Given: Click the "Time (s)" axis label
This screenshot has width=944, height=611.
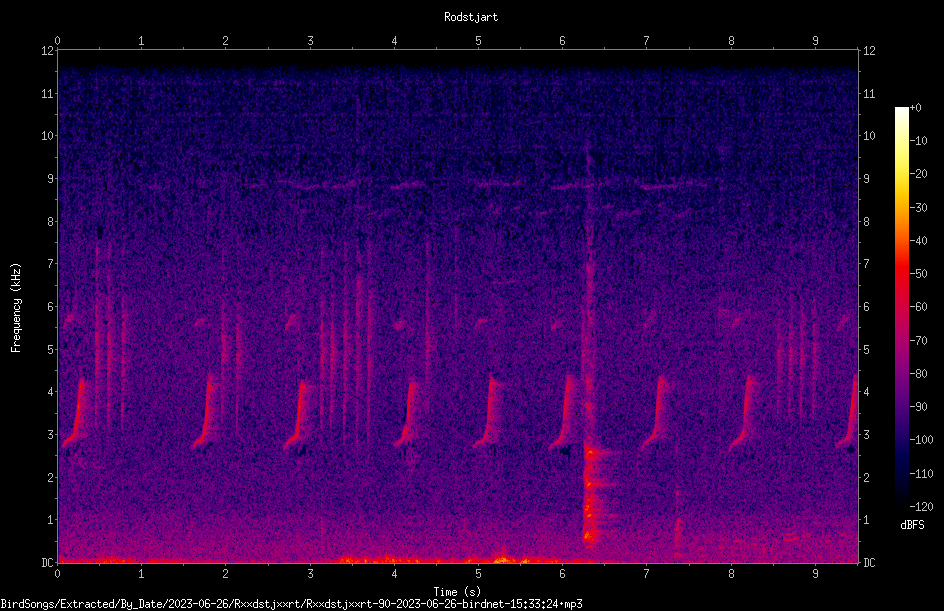Looking at the screenshot, I should click(457, 592).
